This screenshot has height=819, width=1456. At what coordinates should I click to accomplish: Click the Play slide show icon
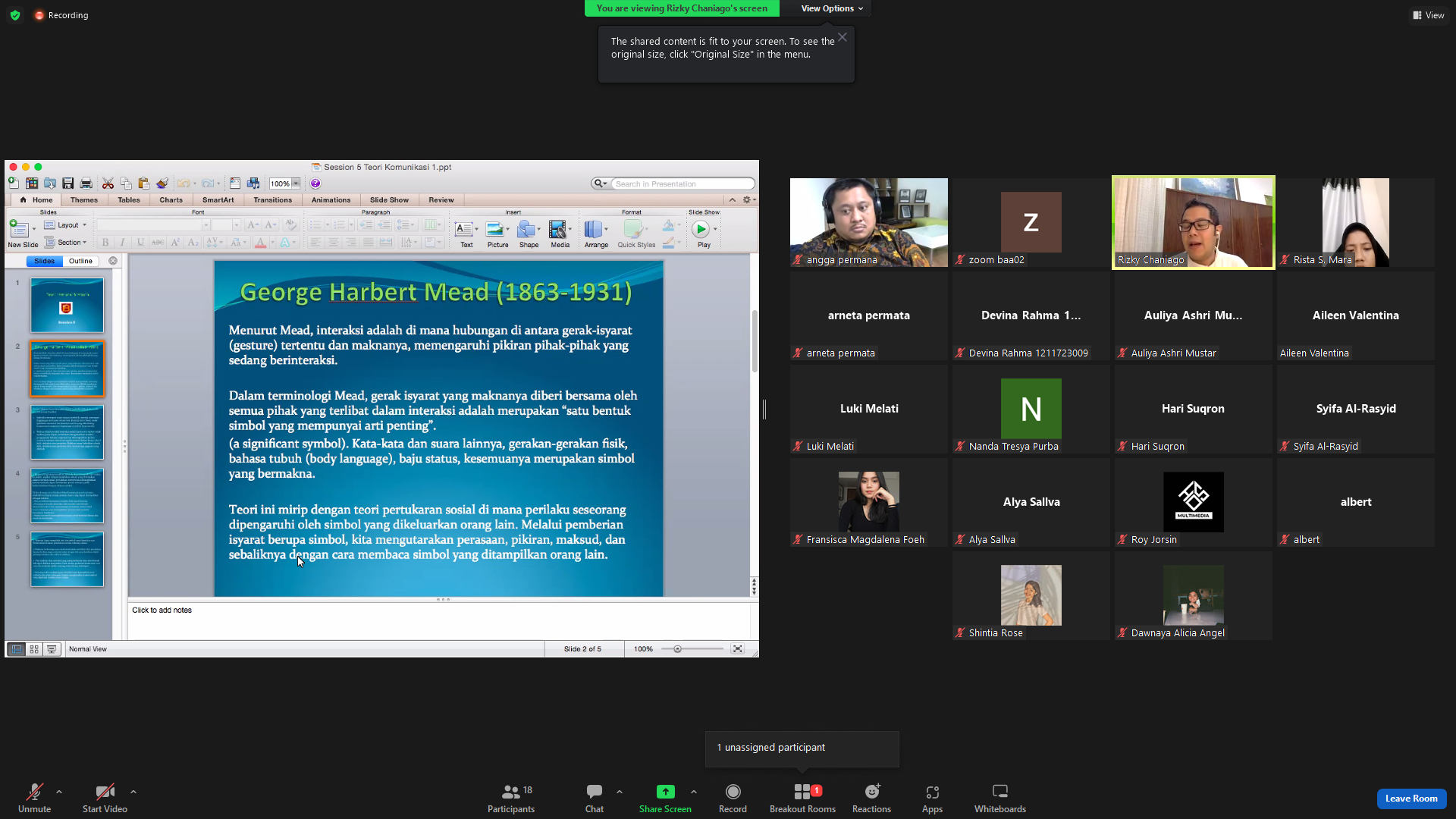[701, 229]
